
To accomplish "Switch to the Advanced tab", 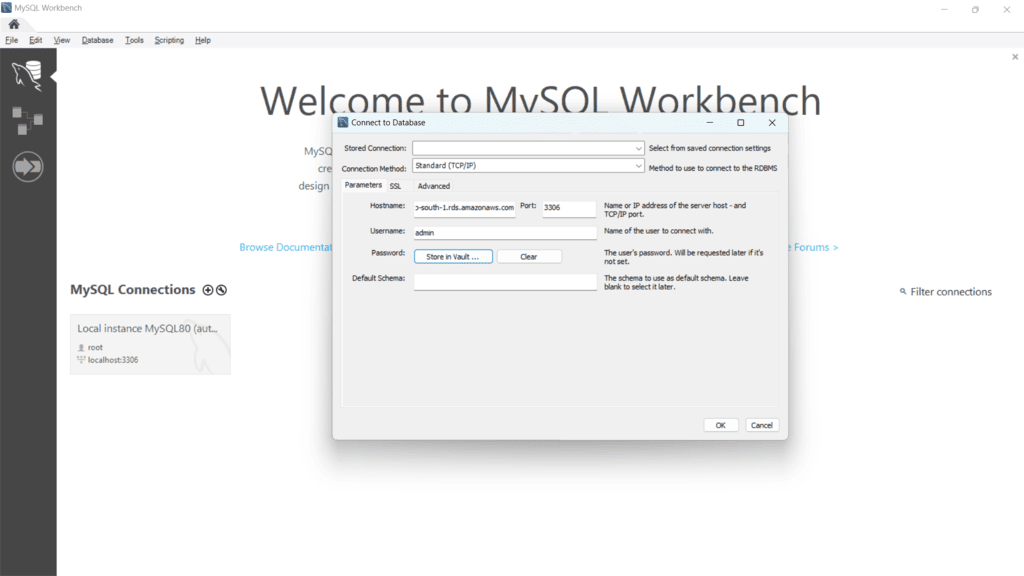I will pos(434,186).
